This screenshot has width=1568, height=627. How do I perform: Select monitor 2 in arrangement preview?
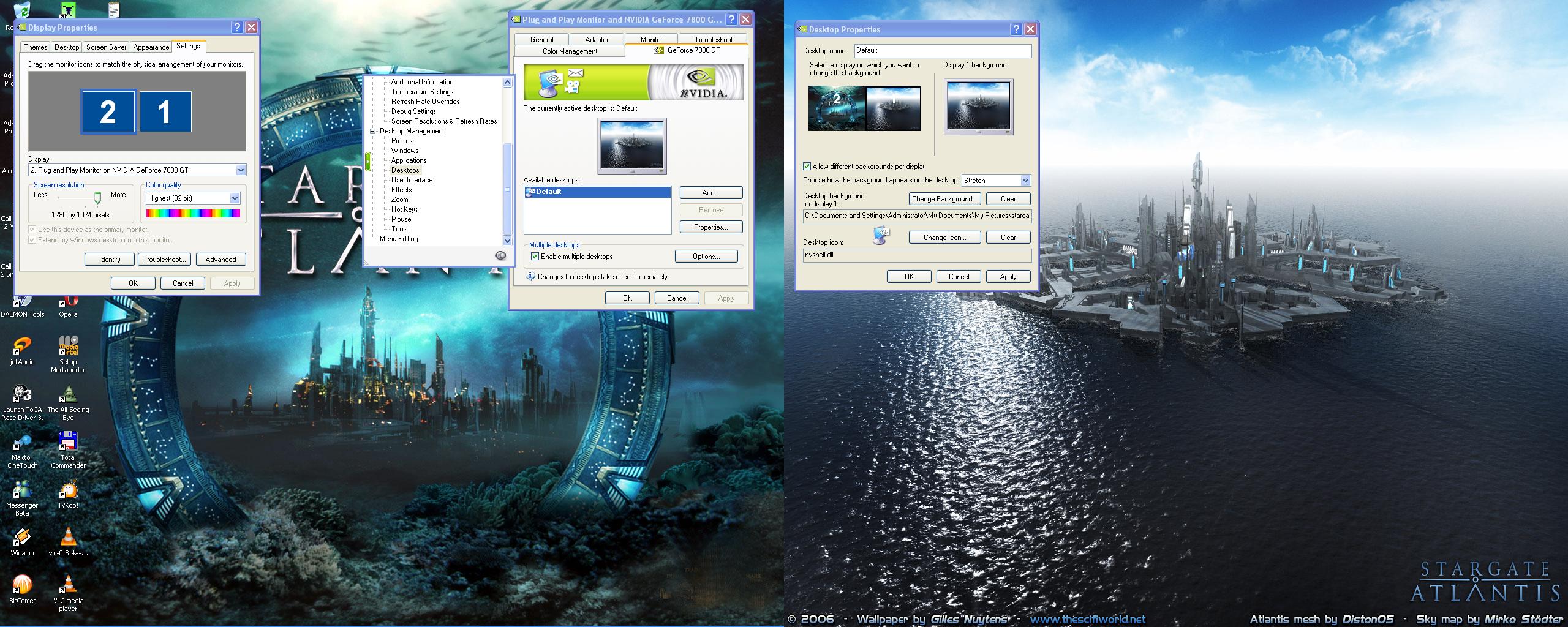[x=108, y=112]
